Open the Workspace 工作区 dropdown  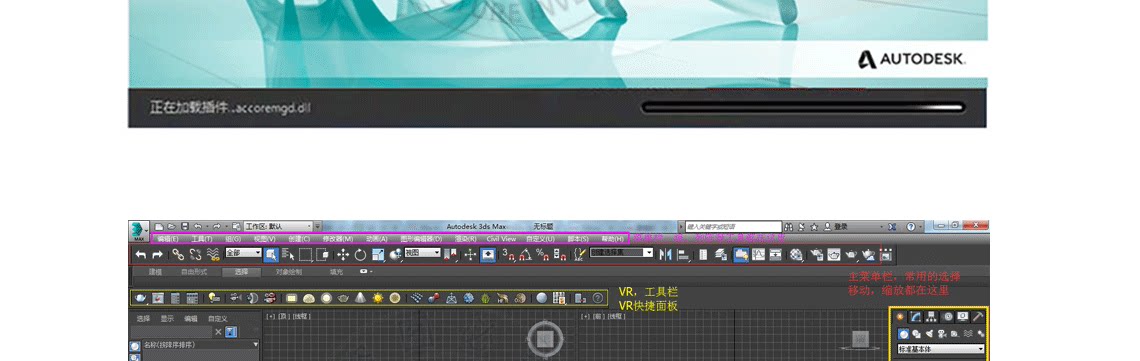(278, 227)
